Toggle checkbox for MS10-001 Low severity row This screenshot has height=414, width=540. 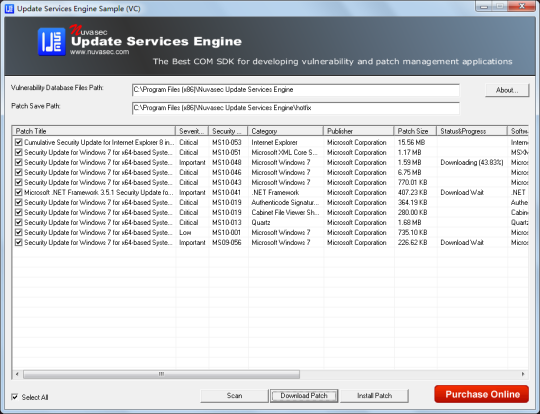pyautogui.click(x=19, y=232)
